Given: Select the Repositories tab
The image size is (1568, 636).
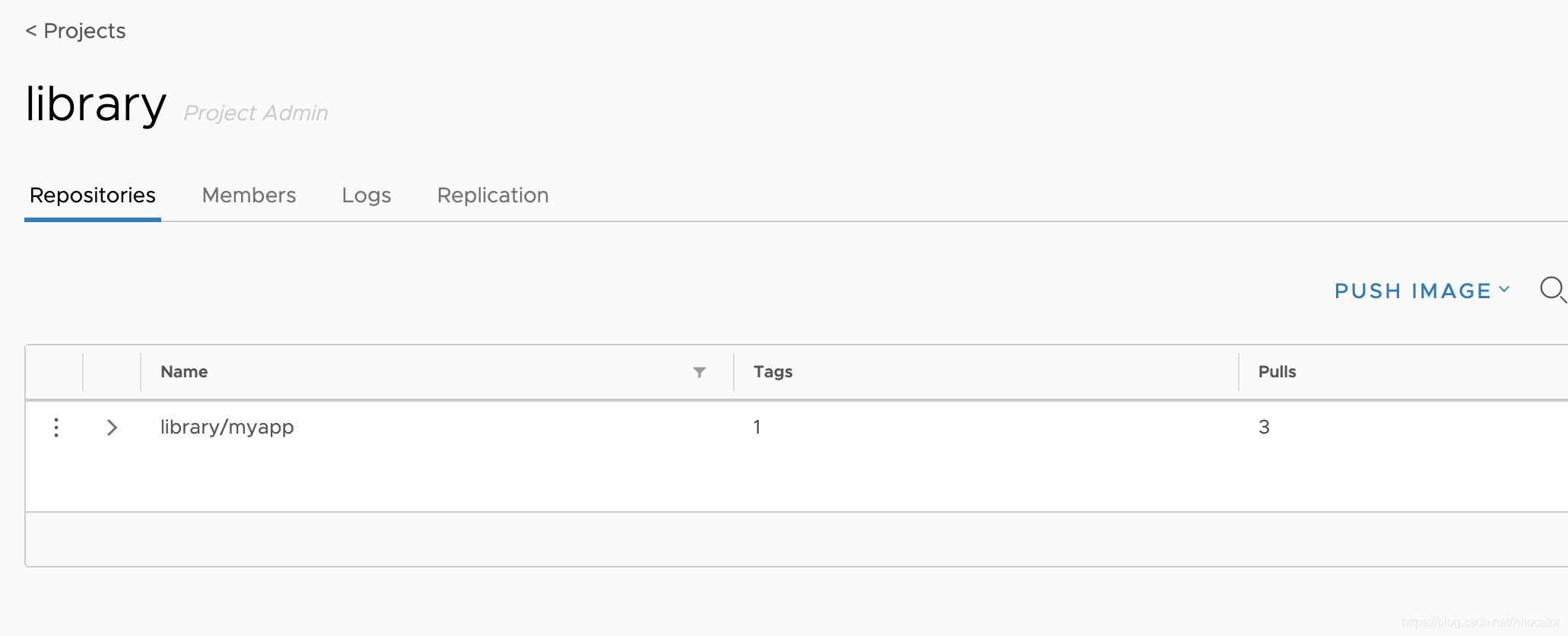Looking at the screenshot, I should click(93, 196).
